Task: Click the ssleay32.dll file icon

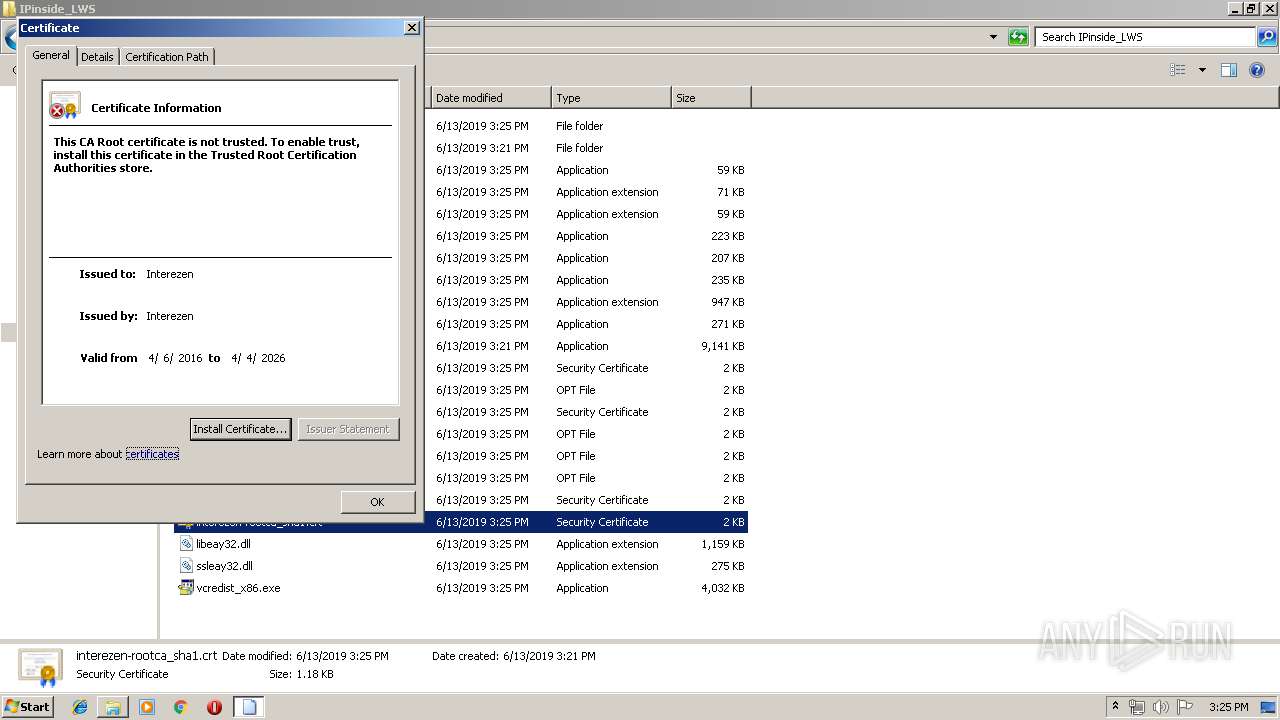Action: tap(186, 566)
